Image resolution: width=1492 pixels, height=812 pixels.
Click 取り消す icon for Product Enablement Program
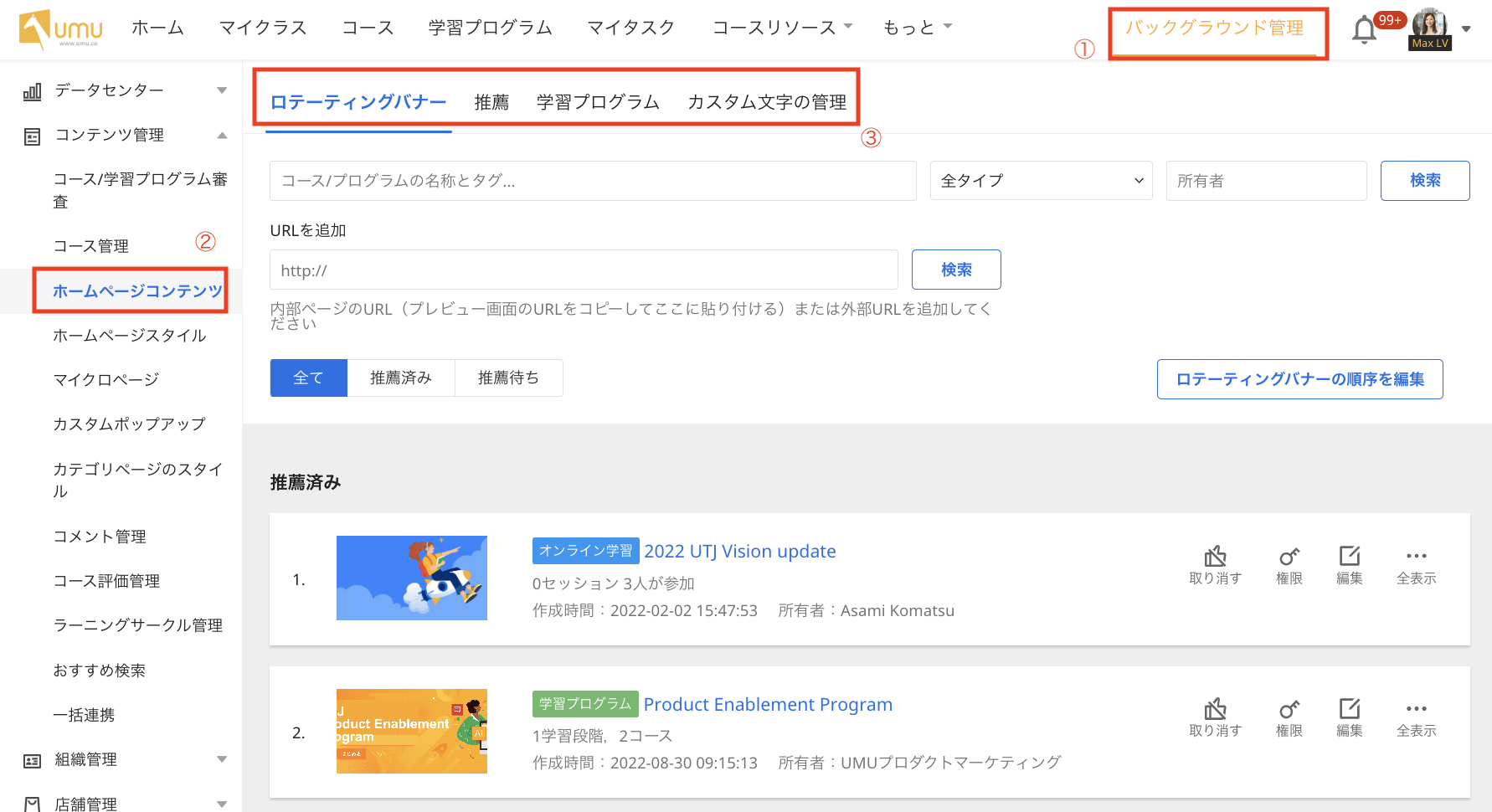click(1215, 709)
